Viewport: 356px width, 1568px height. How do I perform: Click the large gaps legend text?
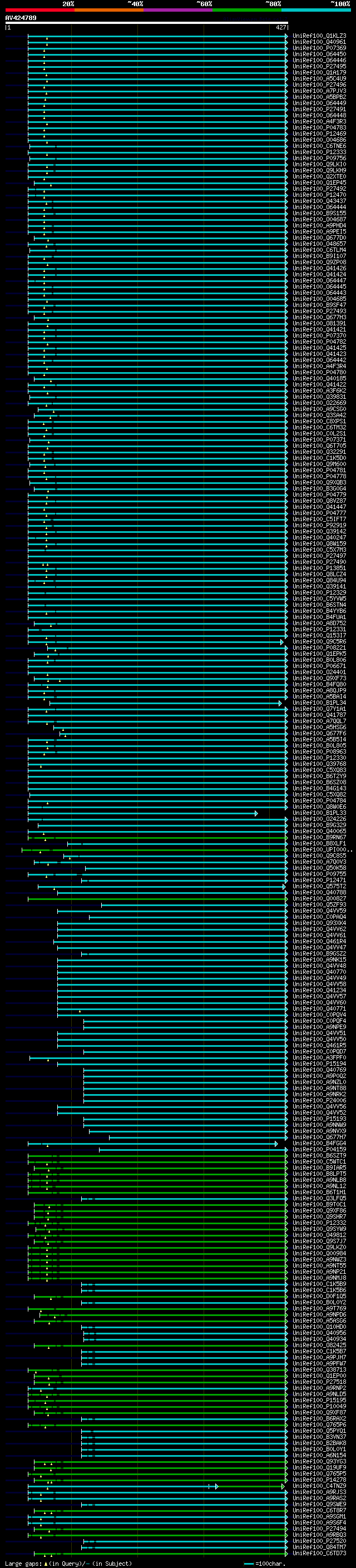68,1563
